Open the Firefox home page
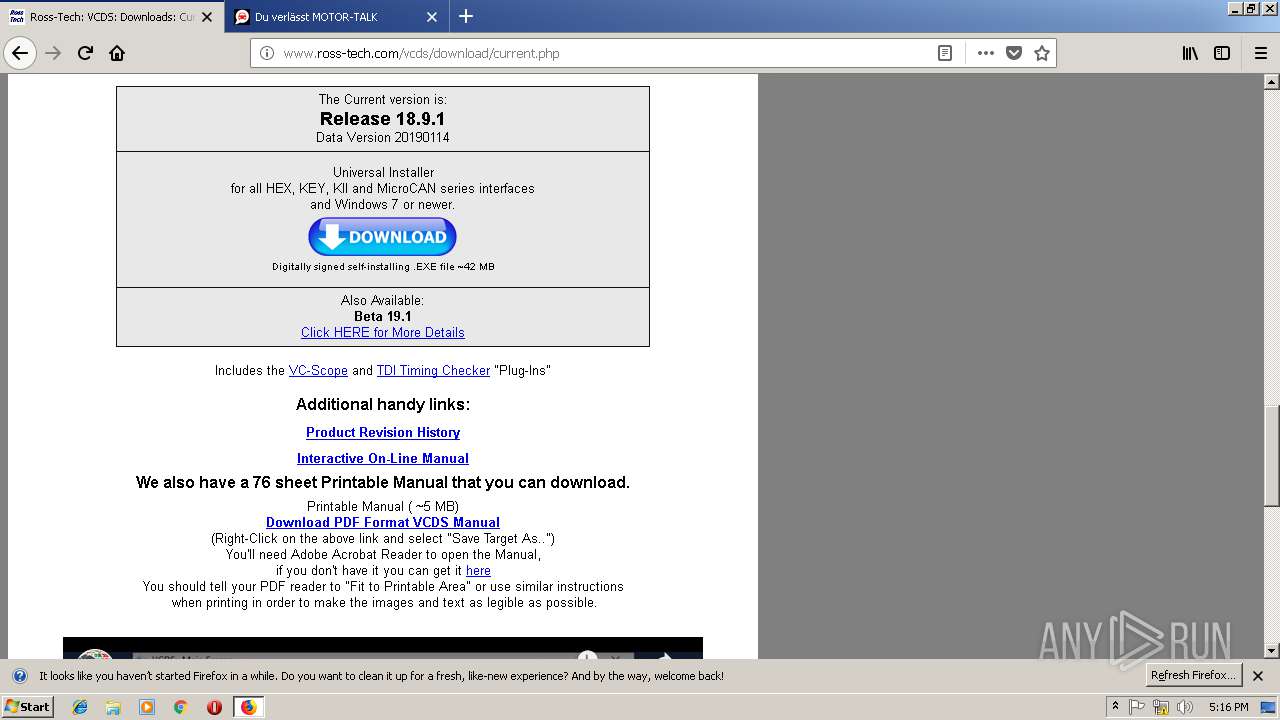The image size is (1280, 720). coord(117,53)
